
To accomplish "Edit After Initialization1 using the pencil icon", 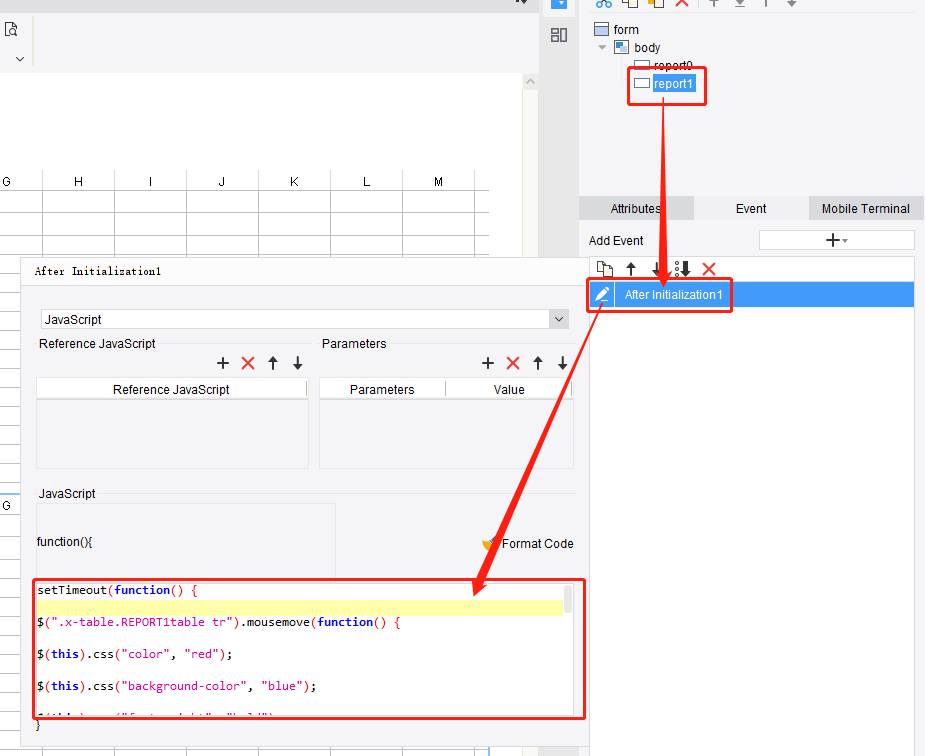I will tap(600, 294).
